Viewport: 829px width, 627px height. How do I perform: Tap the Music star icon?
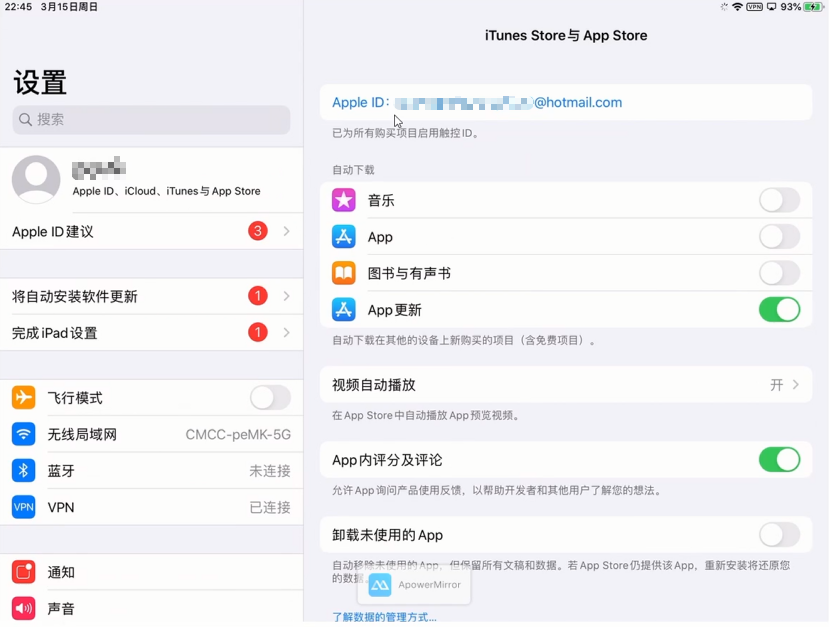(344, 200)
